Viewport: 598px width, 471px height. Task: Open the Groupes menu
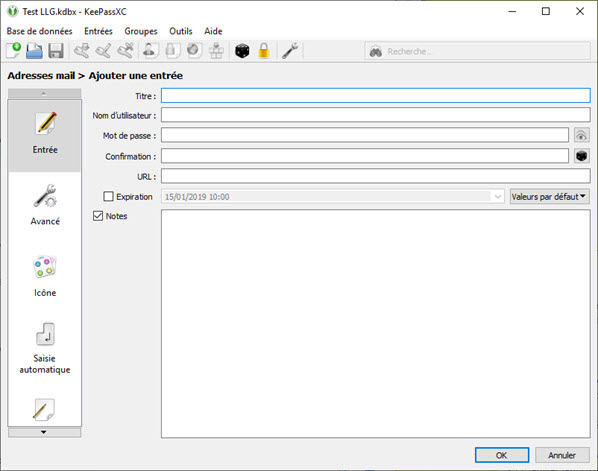pyautogui.click(x=141, y=31)
